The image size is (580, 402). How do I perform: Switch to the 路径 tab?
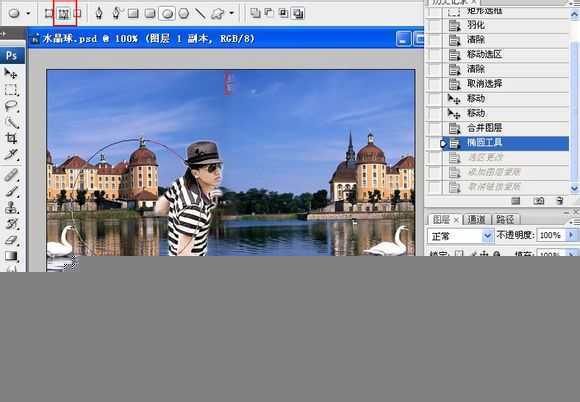coord(505,220)
